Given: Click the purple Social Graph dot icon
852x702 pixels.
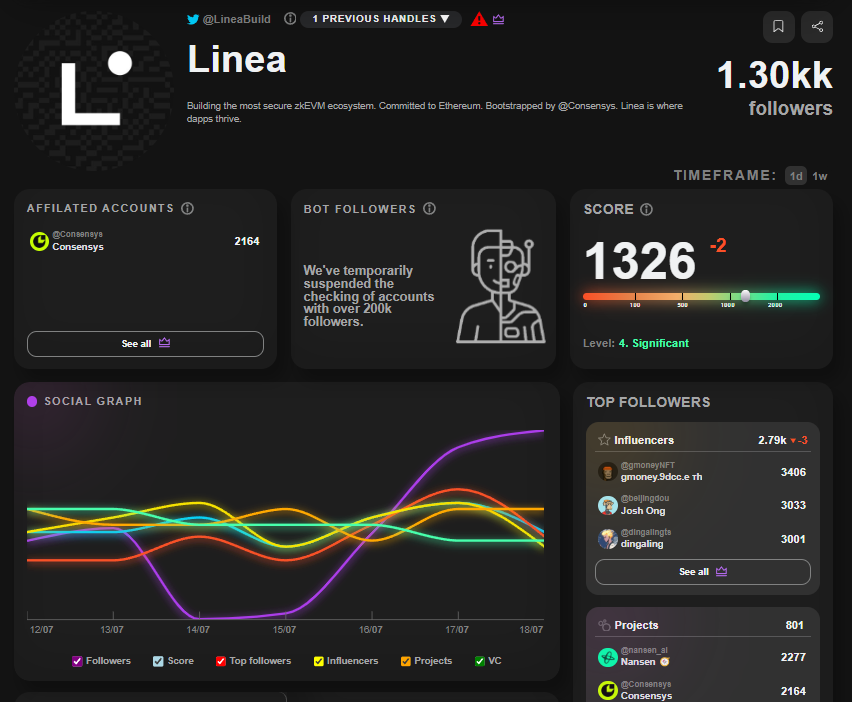Looking at the screenshot, I should pyautogui.click(x=32, y=402).
